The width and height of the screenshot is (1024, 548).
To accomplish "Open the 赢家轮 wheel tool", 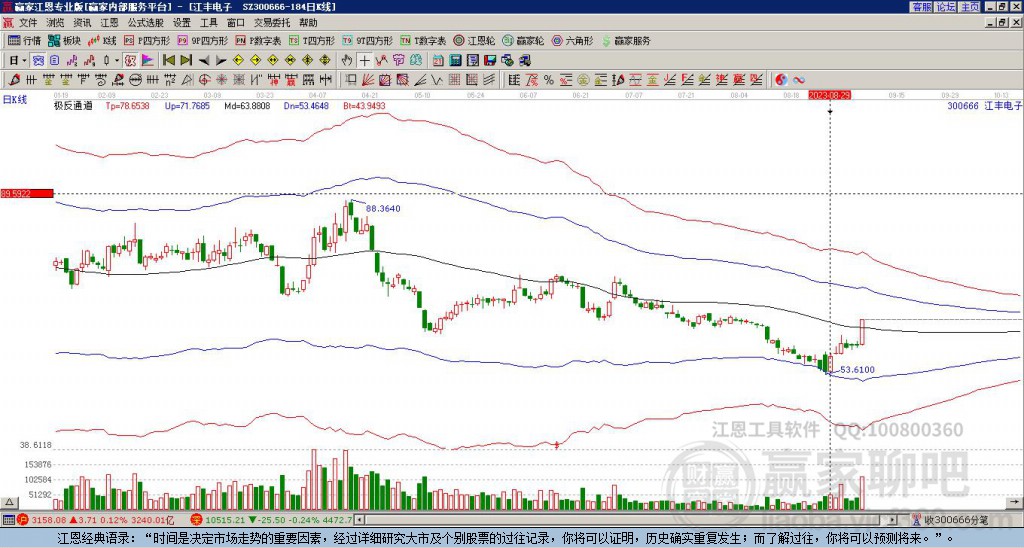I will point(524,40).
